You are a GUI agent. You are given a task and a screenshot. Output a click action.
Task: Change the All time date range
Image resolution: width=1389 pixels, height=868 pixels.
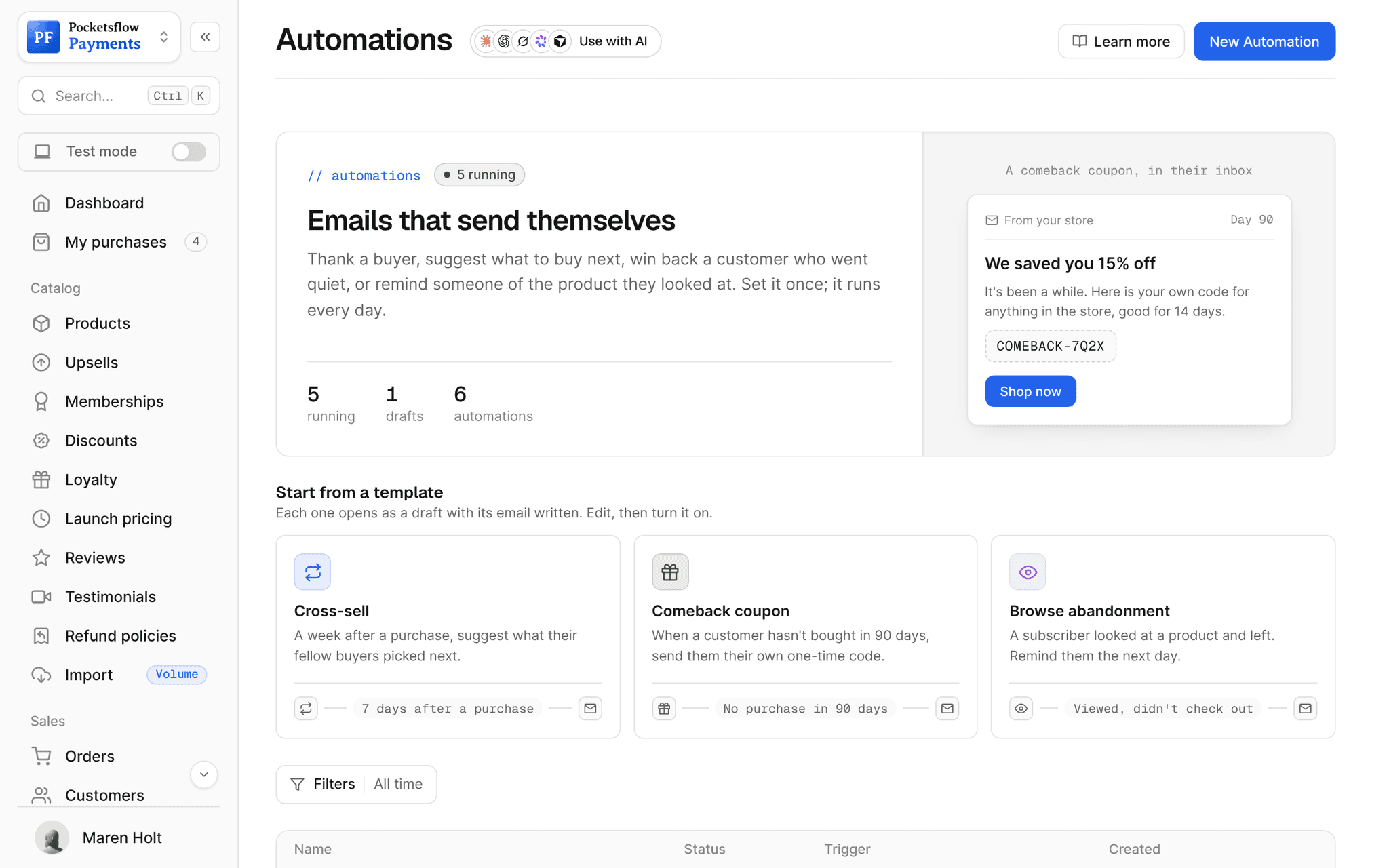point(398,784)
